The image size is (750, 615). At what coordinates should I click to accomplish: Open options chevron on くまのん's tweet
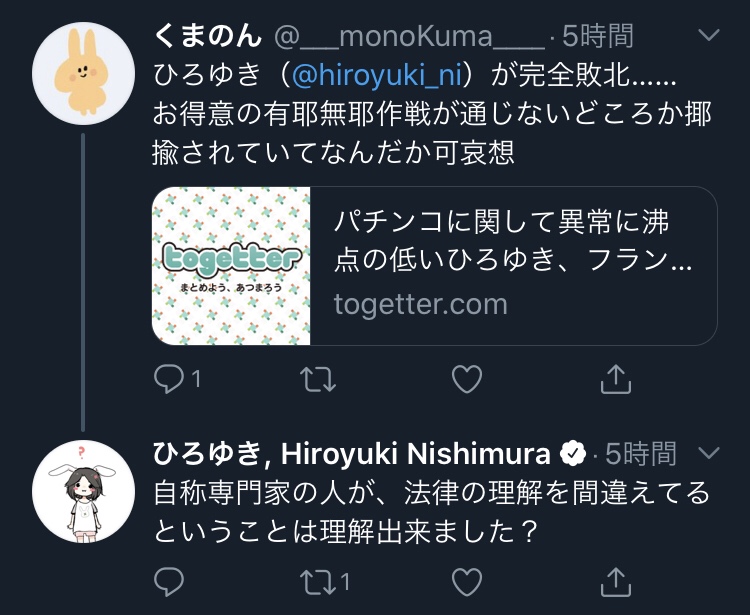[709, 35]
